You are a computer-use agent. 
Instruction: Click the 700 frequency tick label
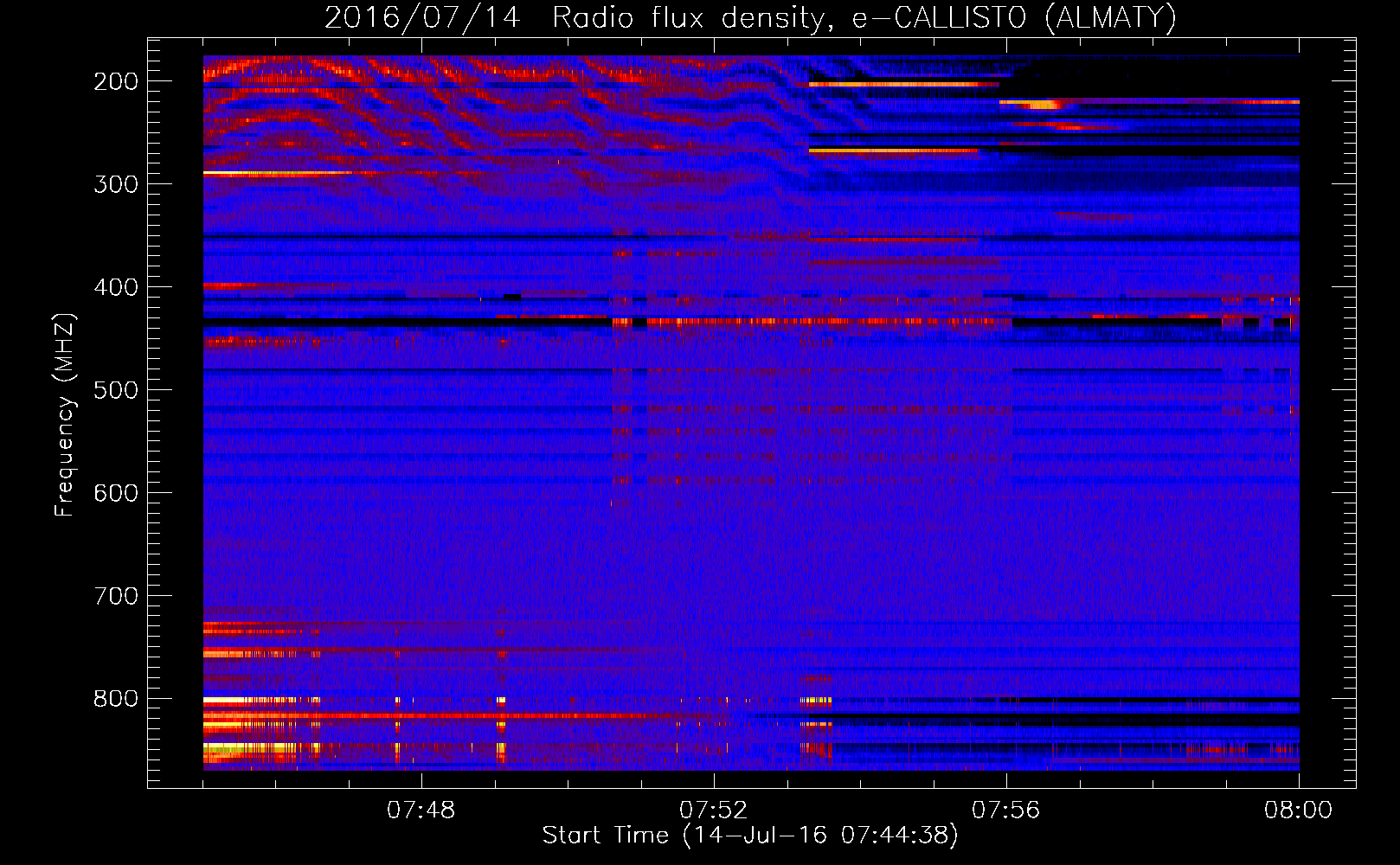tap(116, 596)
